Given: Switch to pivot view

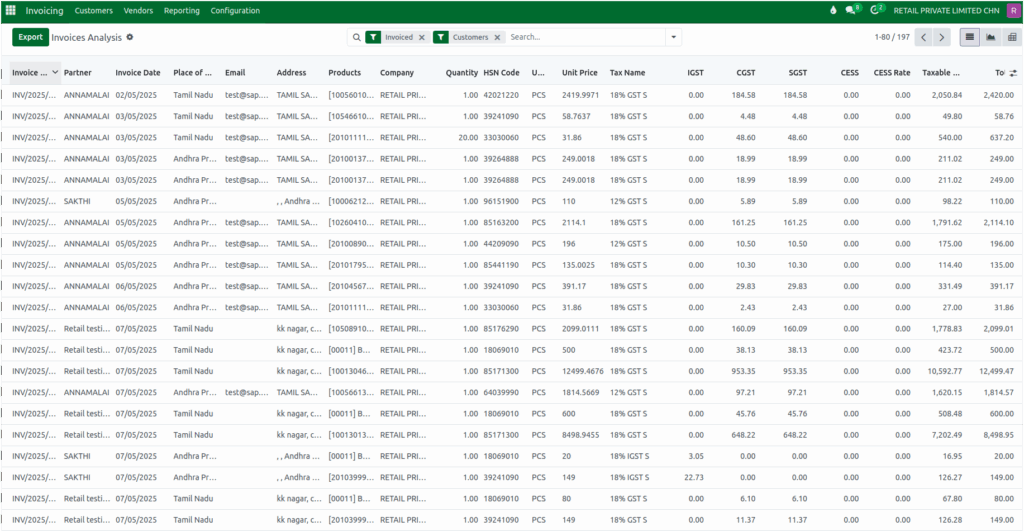Looking at the screenshot, I should 1012,37.
